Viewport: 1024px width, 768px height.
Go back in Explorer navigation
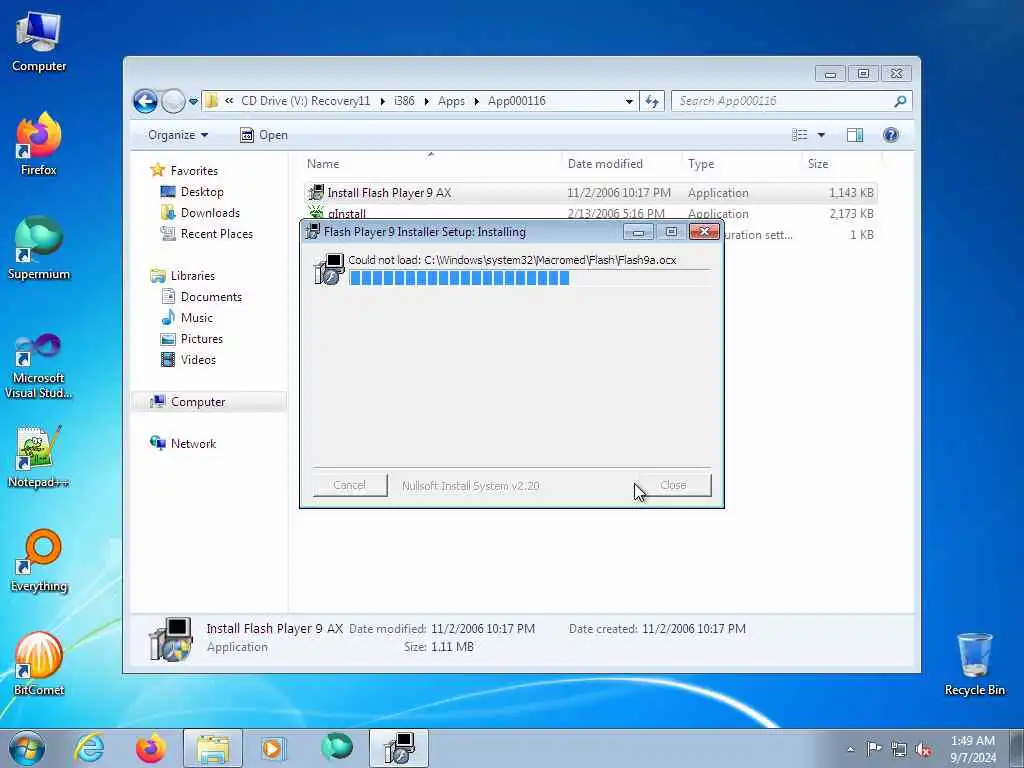pyautogui.click(x=145, y=101)
